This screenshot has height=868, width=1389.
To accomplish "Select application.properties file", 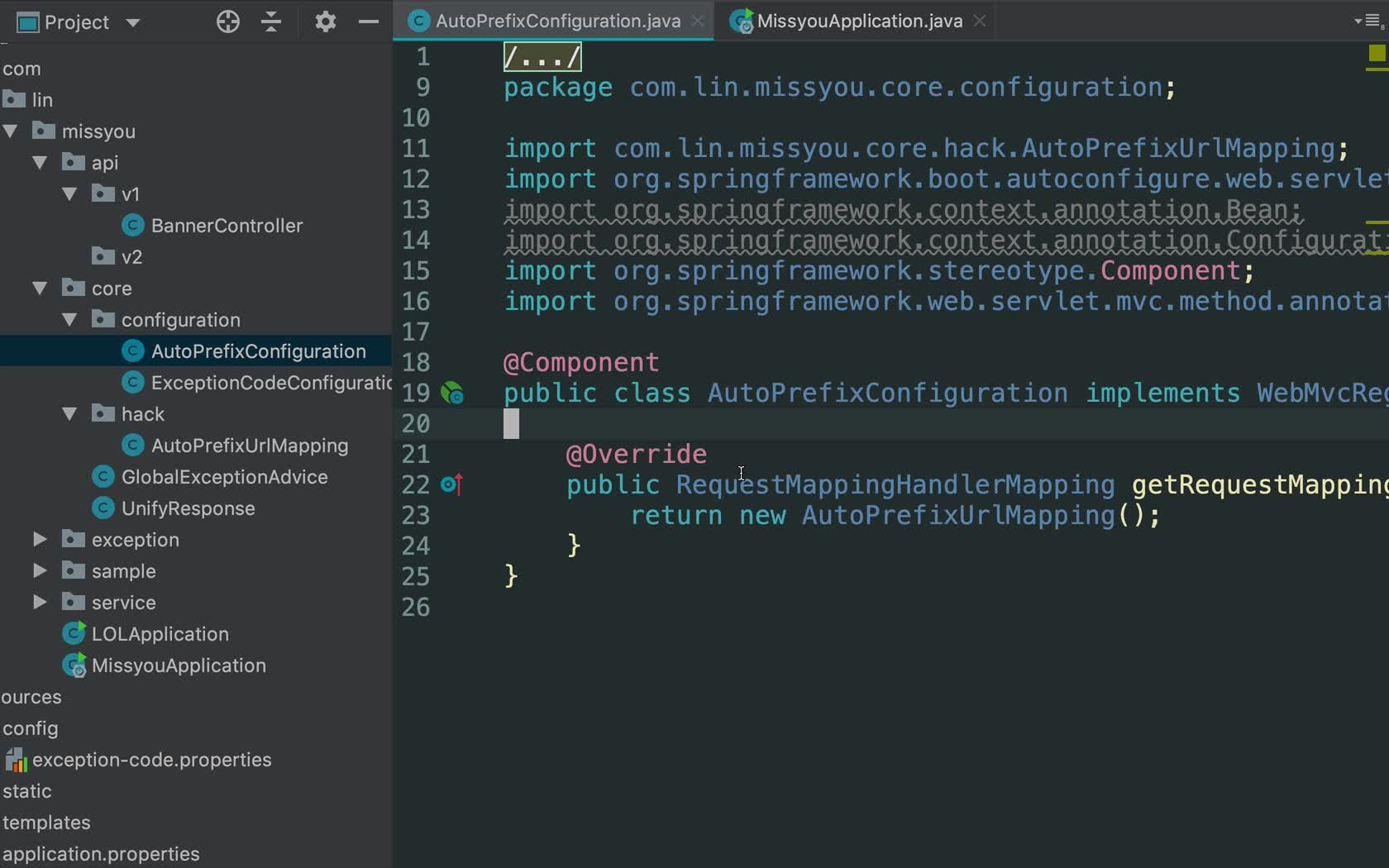I will coord(101,854).
